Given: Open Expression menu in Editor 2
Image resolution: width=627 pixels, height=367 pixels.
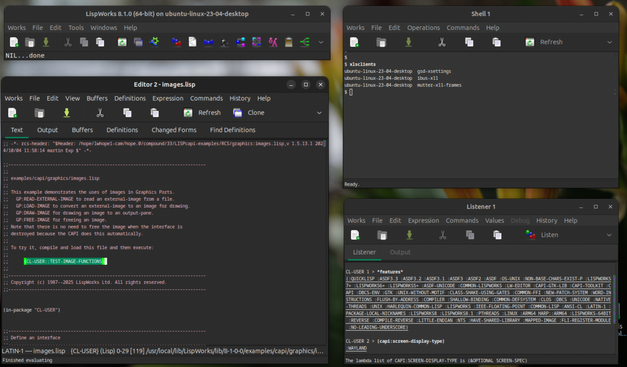Looking at the screenshot, I should point(168,98).
